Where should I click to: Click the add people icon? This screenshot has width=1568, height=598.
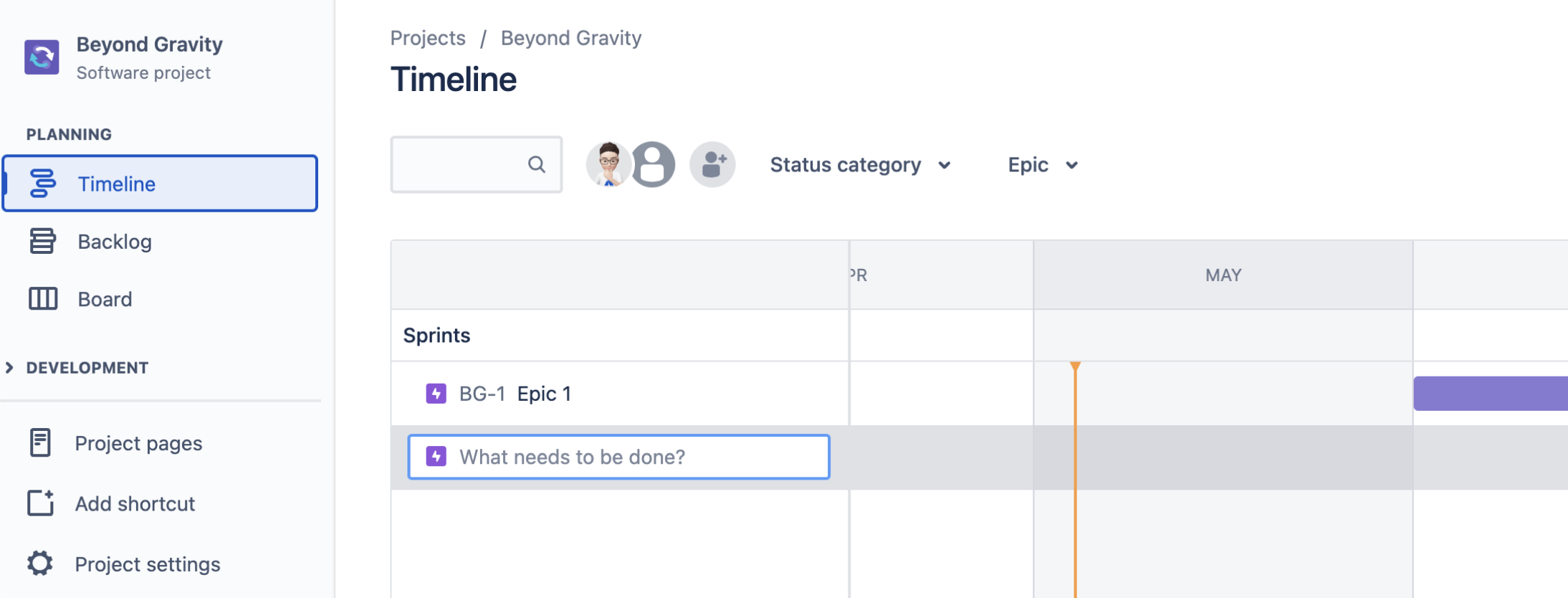tap(712, 165)
